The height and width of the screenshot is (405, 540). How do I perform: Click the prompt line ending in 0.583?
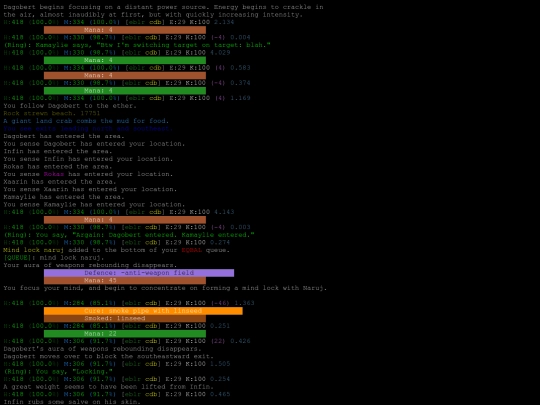[x=127, y=68]
